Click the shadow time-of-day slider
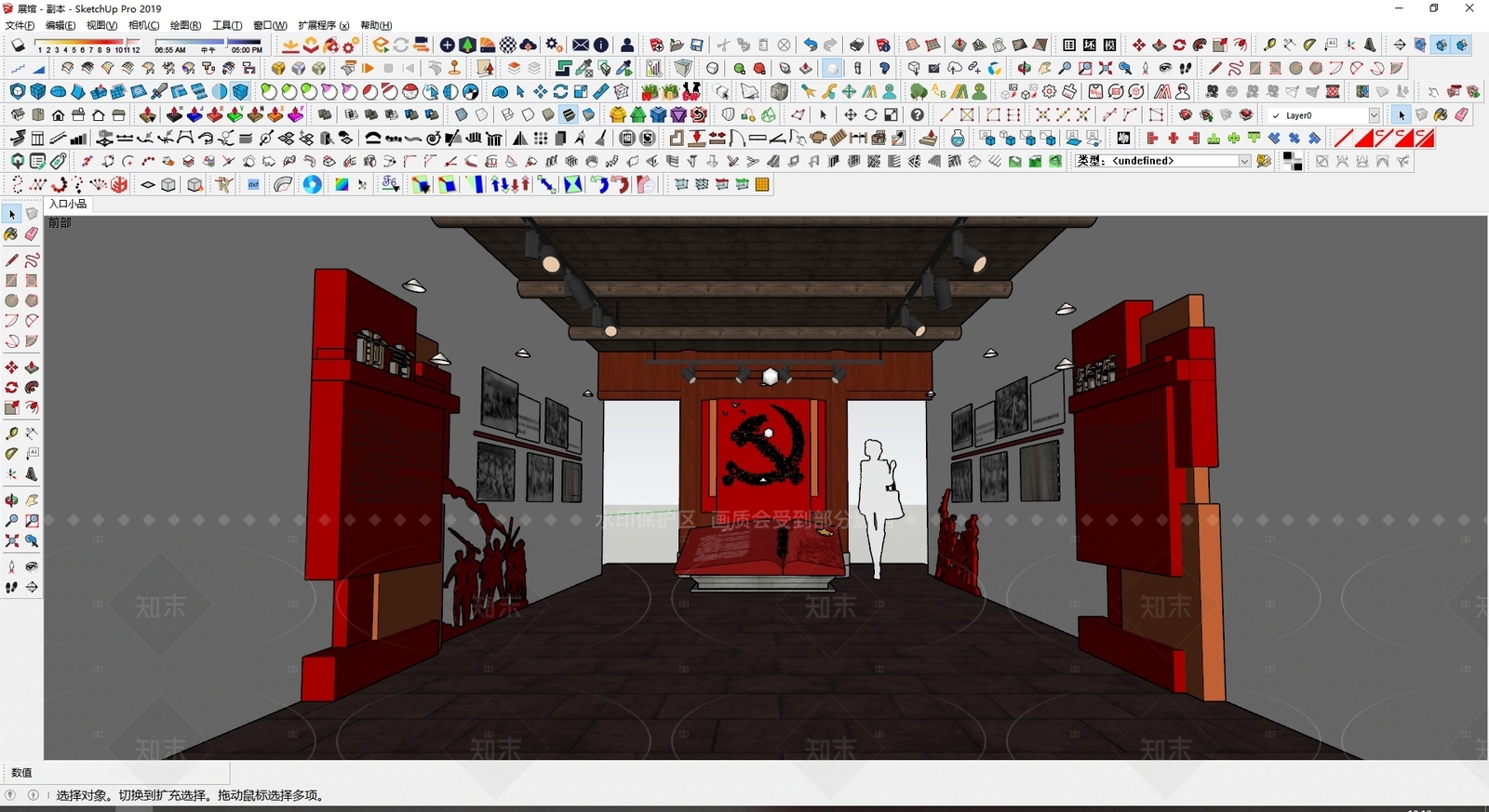The width and height of the screenshot is (1489, 812). (208, 45)
